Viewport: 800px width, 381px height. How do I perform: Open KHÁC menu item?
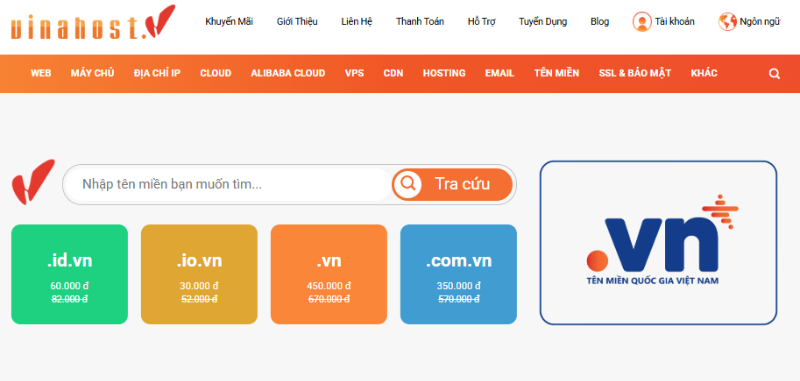704,73
